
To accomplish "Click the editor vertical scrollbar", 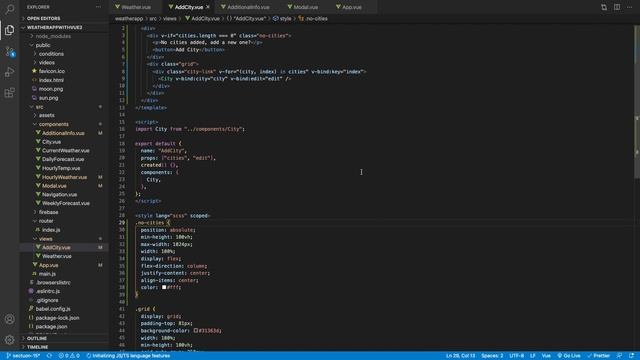I will point(637,102).
